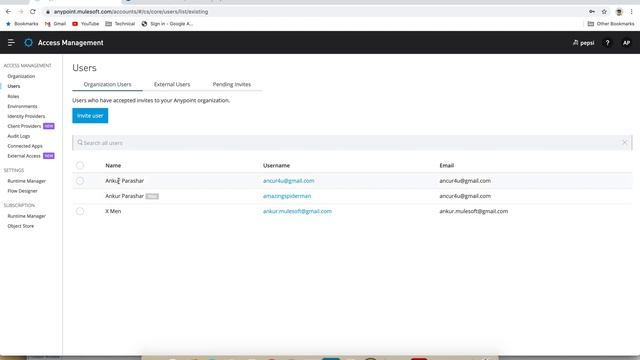The width and height of the screenshot is (640, 360).
Task: Click the X Men name cell
Action: pos(113,211)
